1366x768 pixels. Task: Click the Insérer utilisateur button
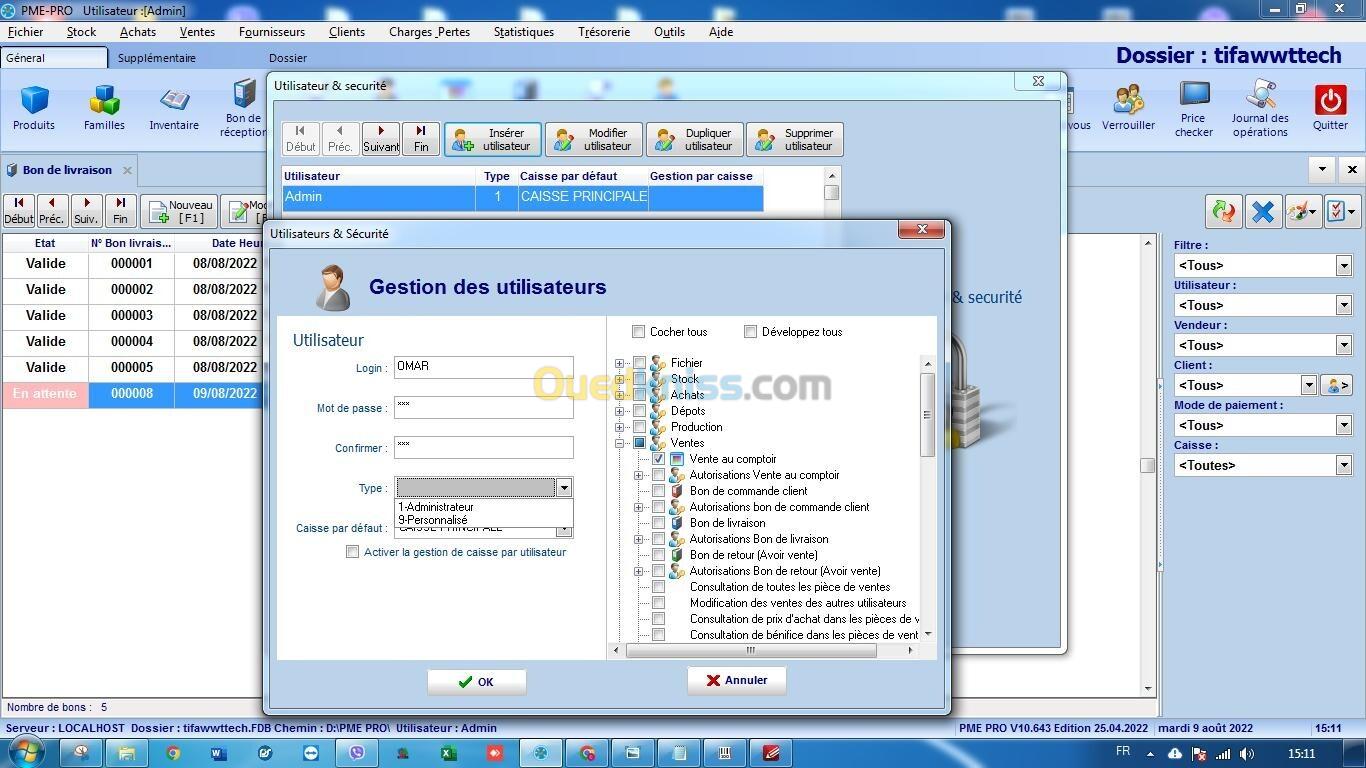[493, 140]
